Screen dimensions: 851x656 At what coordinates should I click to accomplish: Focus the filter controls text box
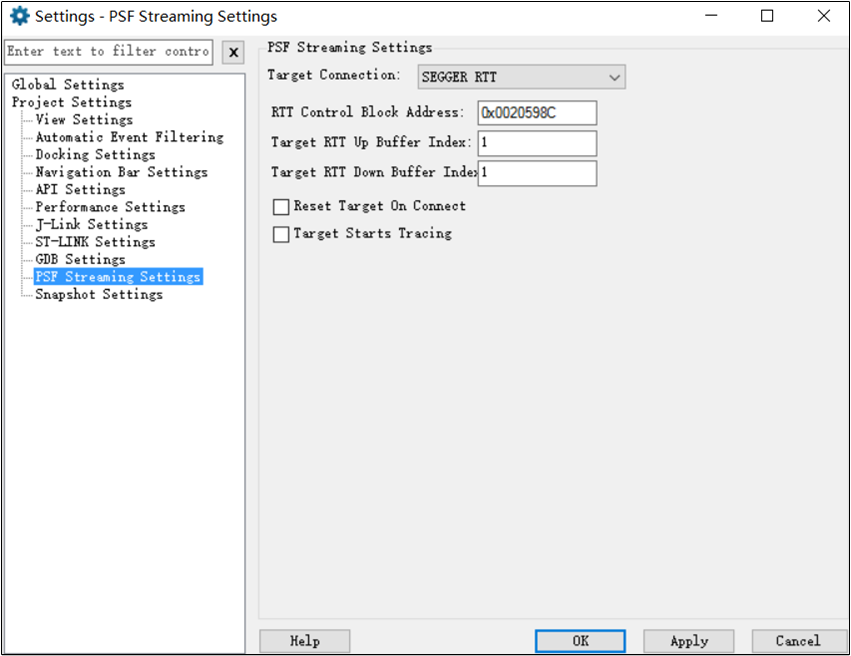pyautogui.click(x=108, y=52)
